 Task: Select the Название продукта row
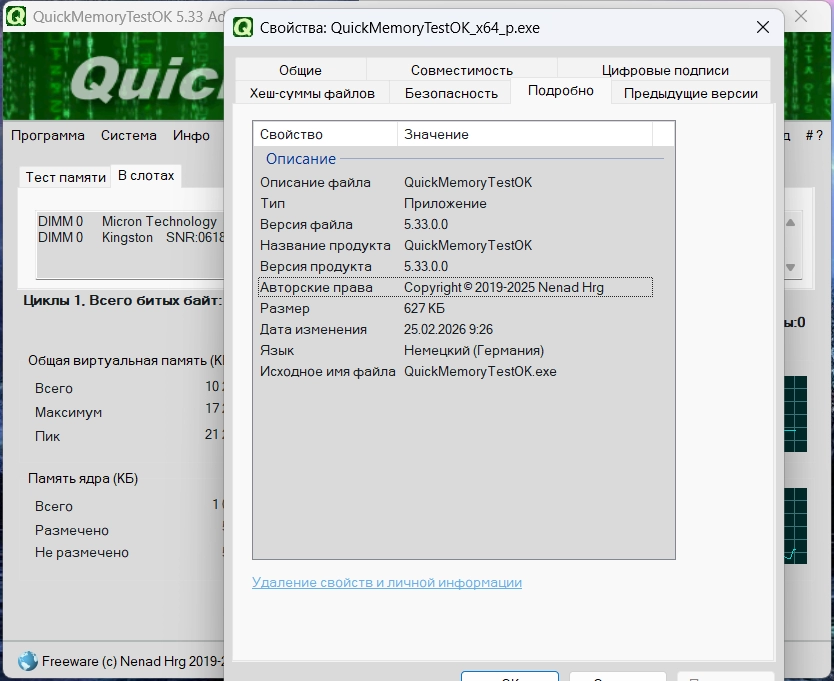tap(455, 245)
